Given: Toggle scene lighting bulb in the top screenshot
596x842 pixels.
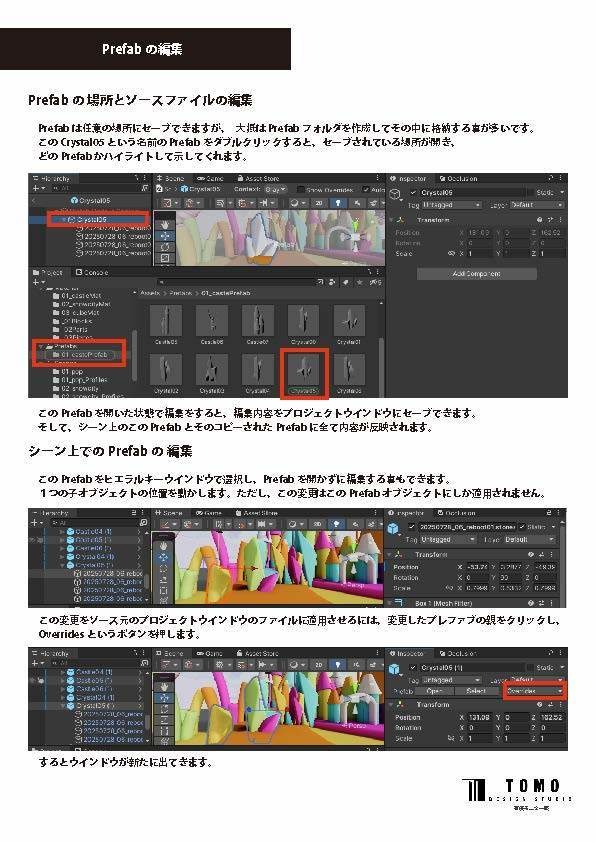Looking at the screenshot, I should (x=337, y=203).
